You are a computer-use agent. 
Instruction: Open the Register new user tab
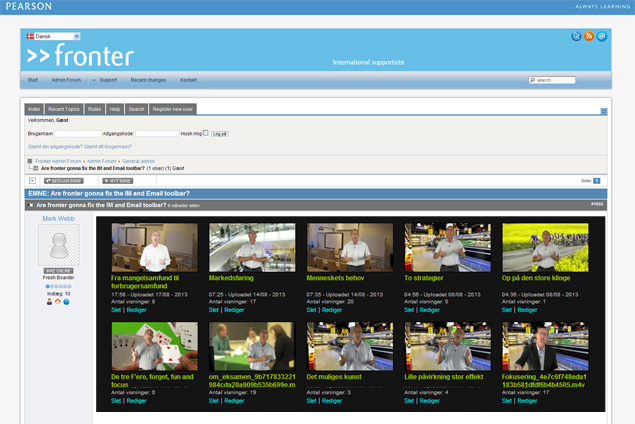pos(173,109)
